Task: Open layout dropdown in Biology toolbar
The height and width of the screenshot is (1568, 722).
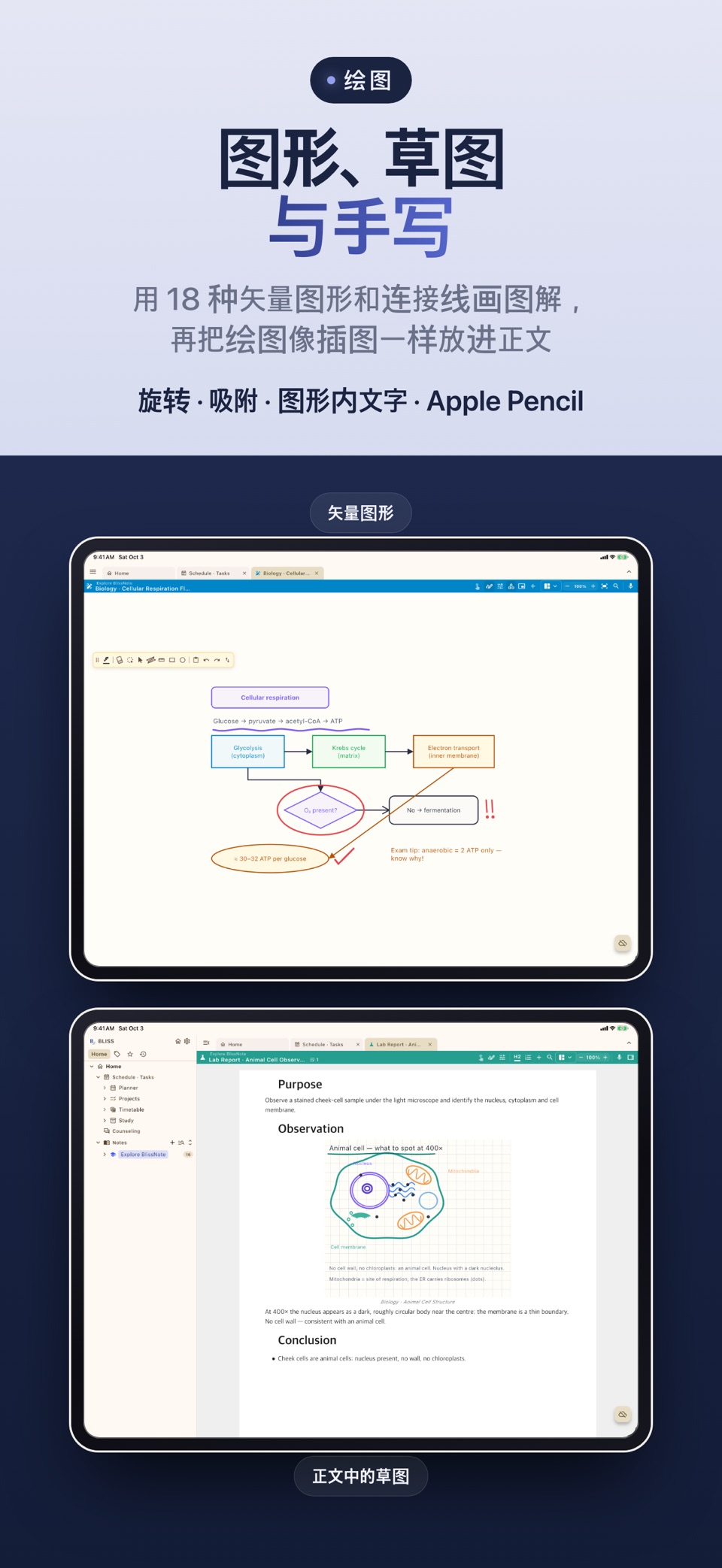Action: pyautogui.click(x=551, y=586)
